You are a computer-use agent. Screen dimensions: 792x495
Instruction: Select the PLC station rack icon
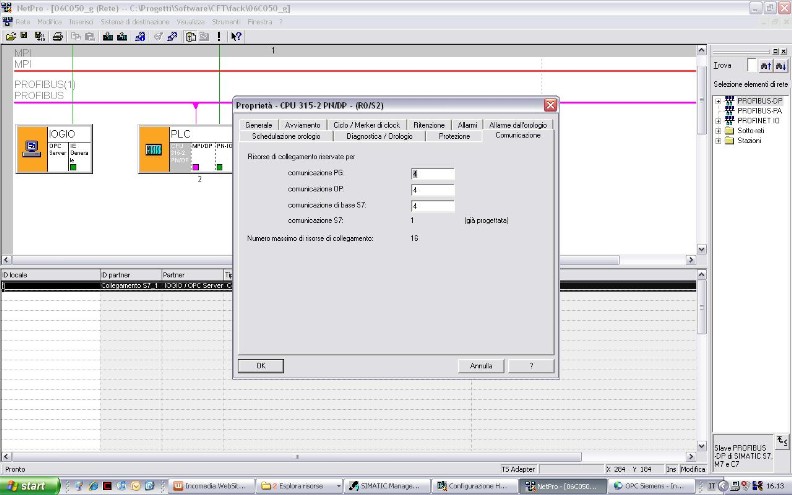click(x=154, y=150)
